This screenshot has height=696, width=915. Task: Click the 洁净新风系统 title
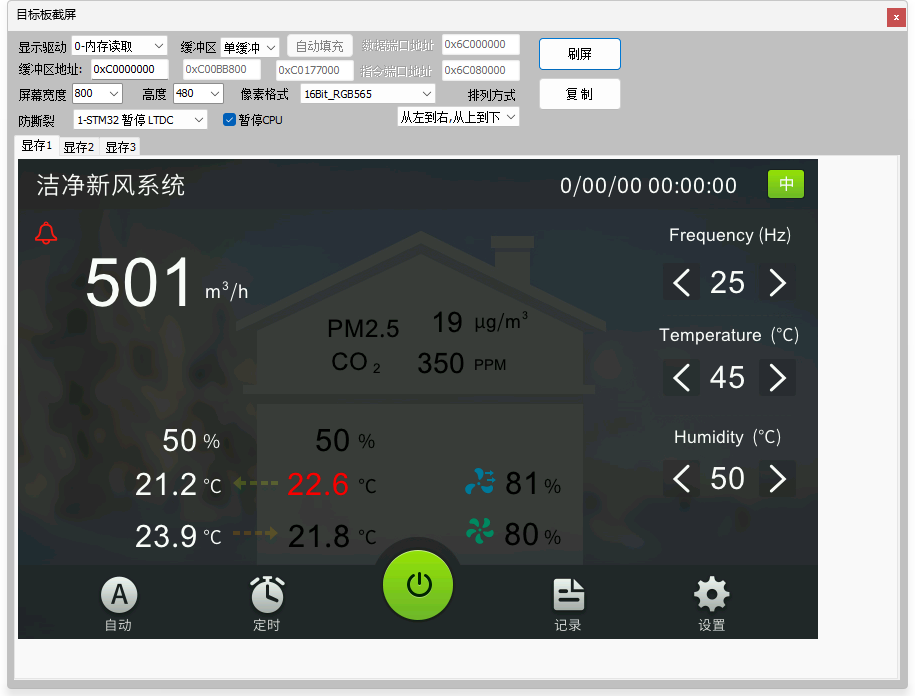click(x=111, y=186)
